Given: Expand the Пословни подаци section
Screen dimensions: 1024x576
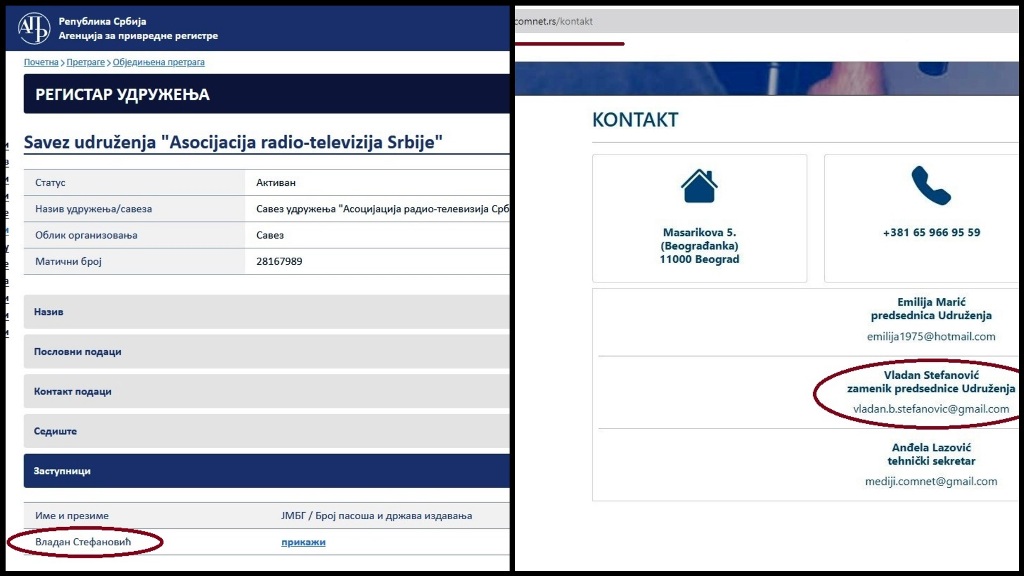Looking at the screenshot, I should (266, 351).
